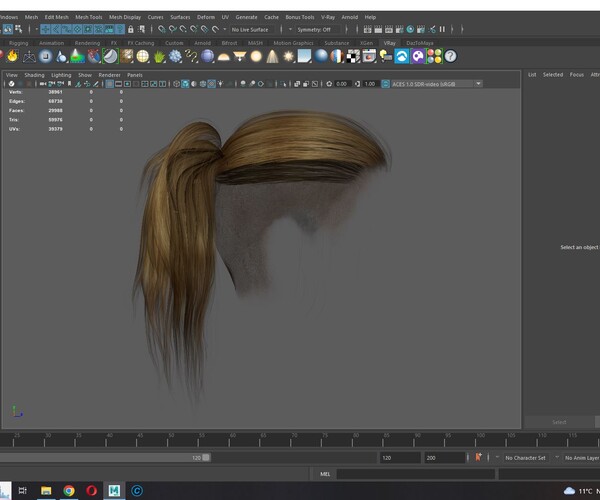The height and width of the screenshot is (500, 600).
Task: Open the No Anim Layer dropdown
Action: coord(582,458)
